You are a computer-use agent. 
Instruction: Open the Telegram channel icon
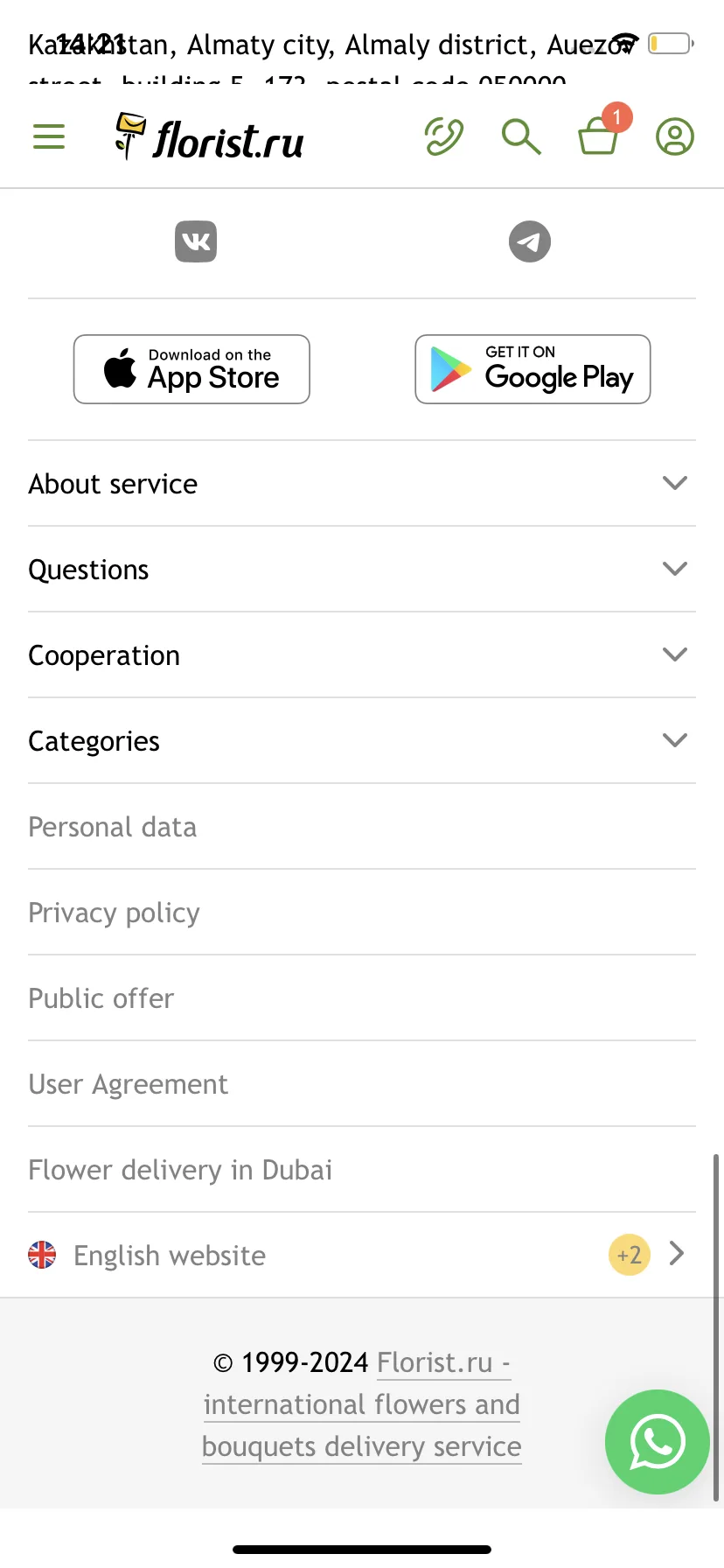(x=530, y=241)
